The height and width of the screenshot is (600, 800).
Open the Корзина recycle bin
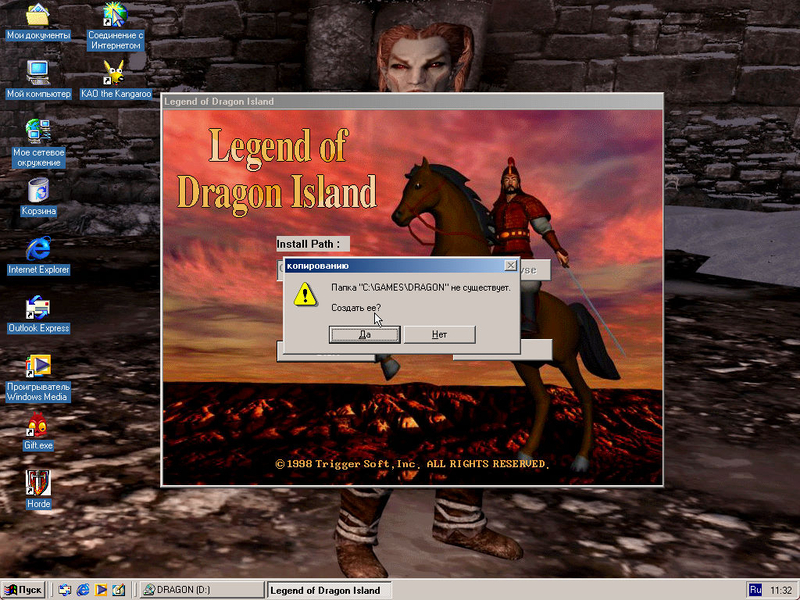pyautogui.click(x=38, y=197)
